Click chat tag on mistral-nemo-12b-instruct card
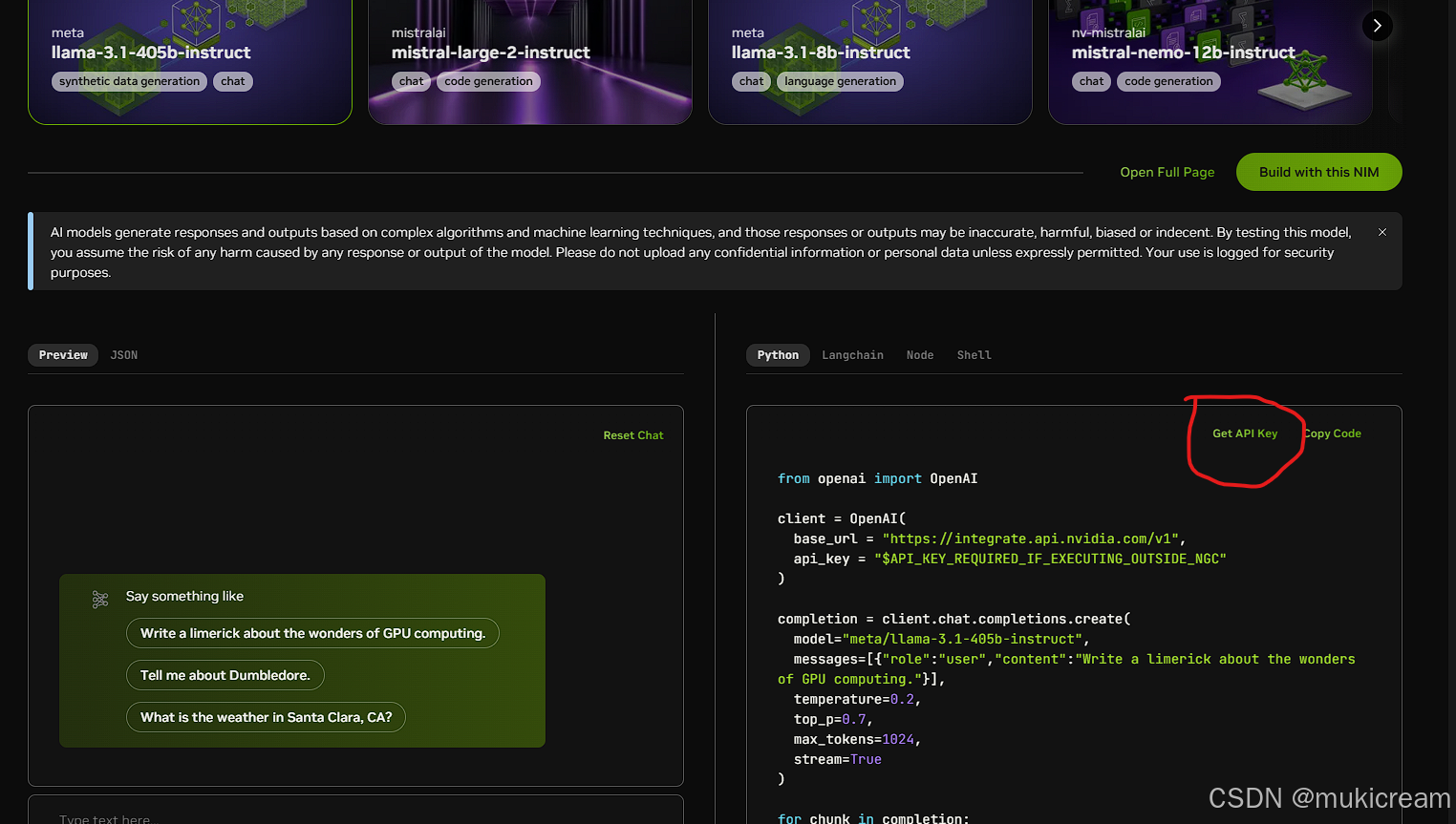This screenshot has height=824, width=1456. click(1092, 81)
